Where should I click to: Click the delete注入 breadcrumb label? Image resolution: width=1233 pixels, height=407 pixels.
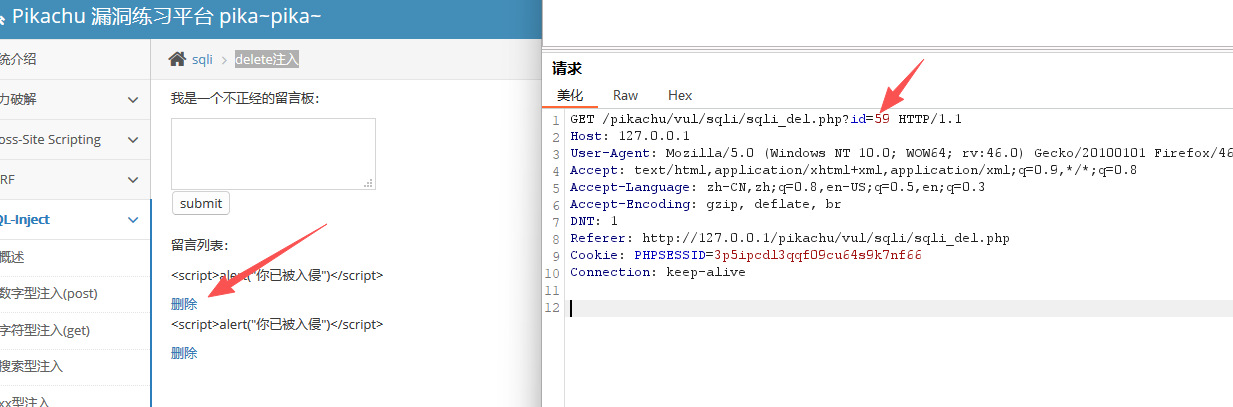tap(267, 60)
